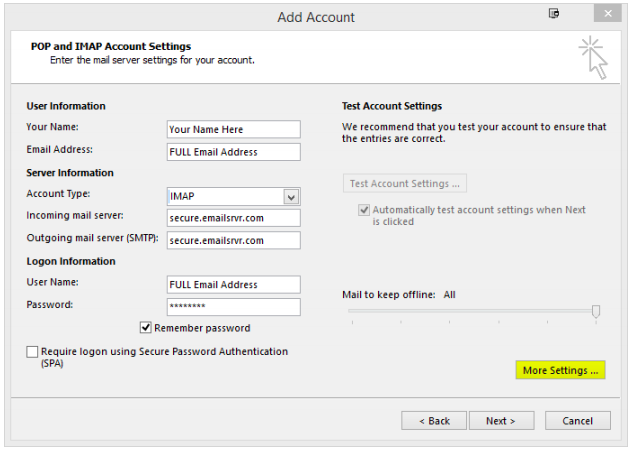
Task: Click the 'Test Account Settings' heading text
Action: click(392, 106)
